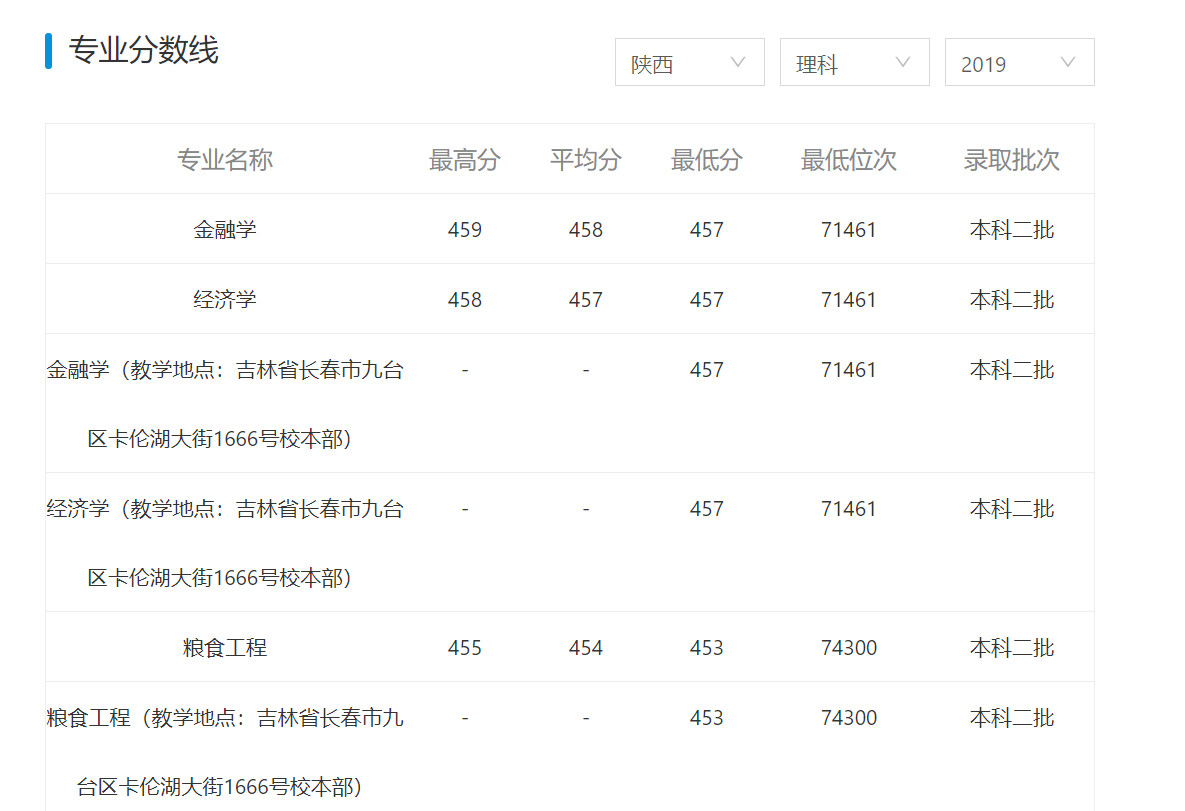Image resolution: width=1185 pixels, height=811 pixels.
Task: Click the 平均分 column header
Action: coord(586,158)
